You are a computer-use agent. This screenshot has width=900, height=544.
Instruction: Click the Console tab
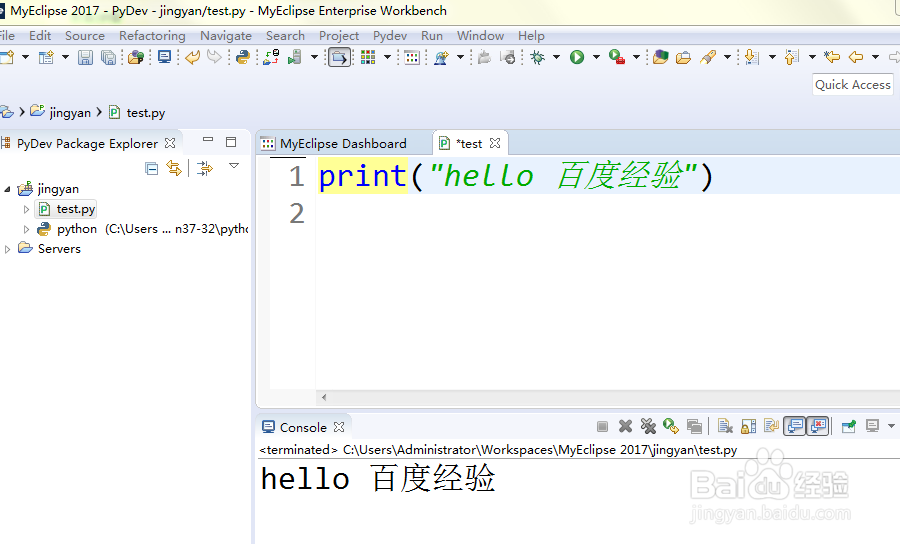303,428
